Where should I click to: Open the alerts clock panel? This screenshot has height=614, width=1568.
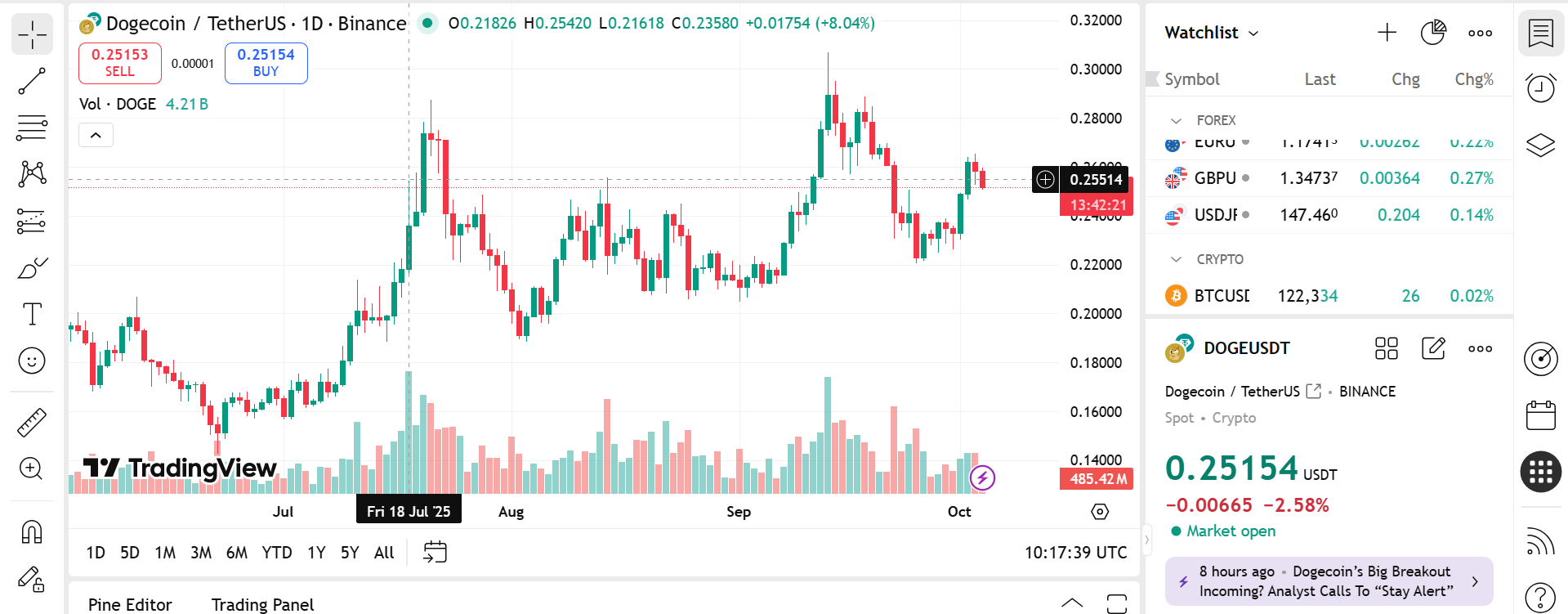point(1540,87)
